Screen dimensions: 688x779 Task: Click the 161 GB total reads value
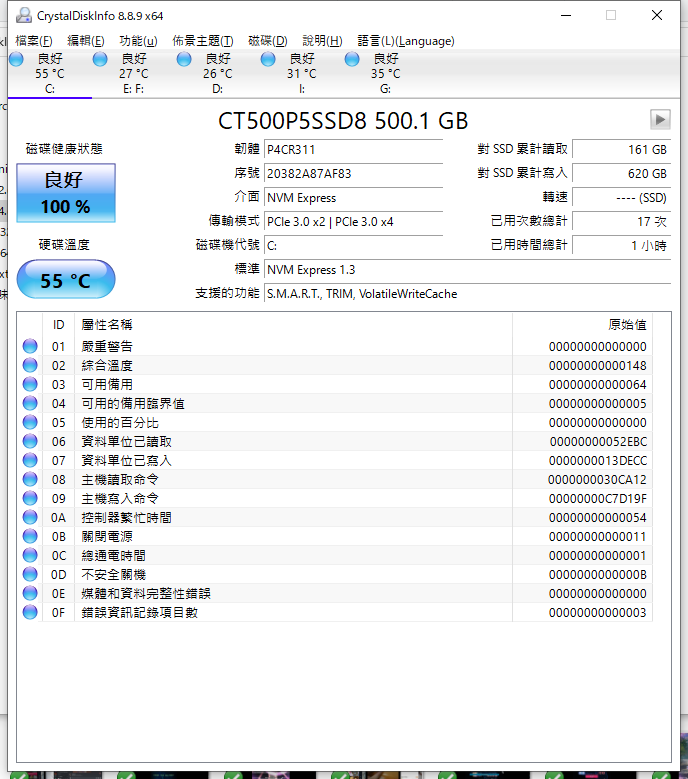pyautogui.click(x=621, y=150)
